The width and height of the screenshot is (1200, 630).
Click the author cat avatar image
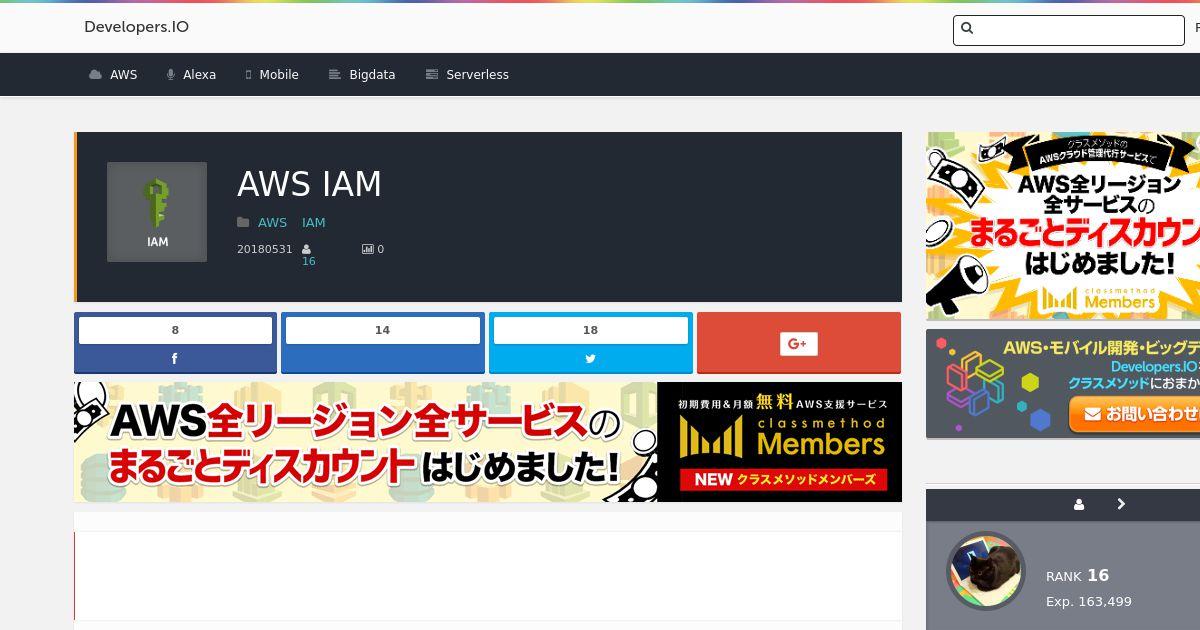(x=986, y=571)
